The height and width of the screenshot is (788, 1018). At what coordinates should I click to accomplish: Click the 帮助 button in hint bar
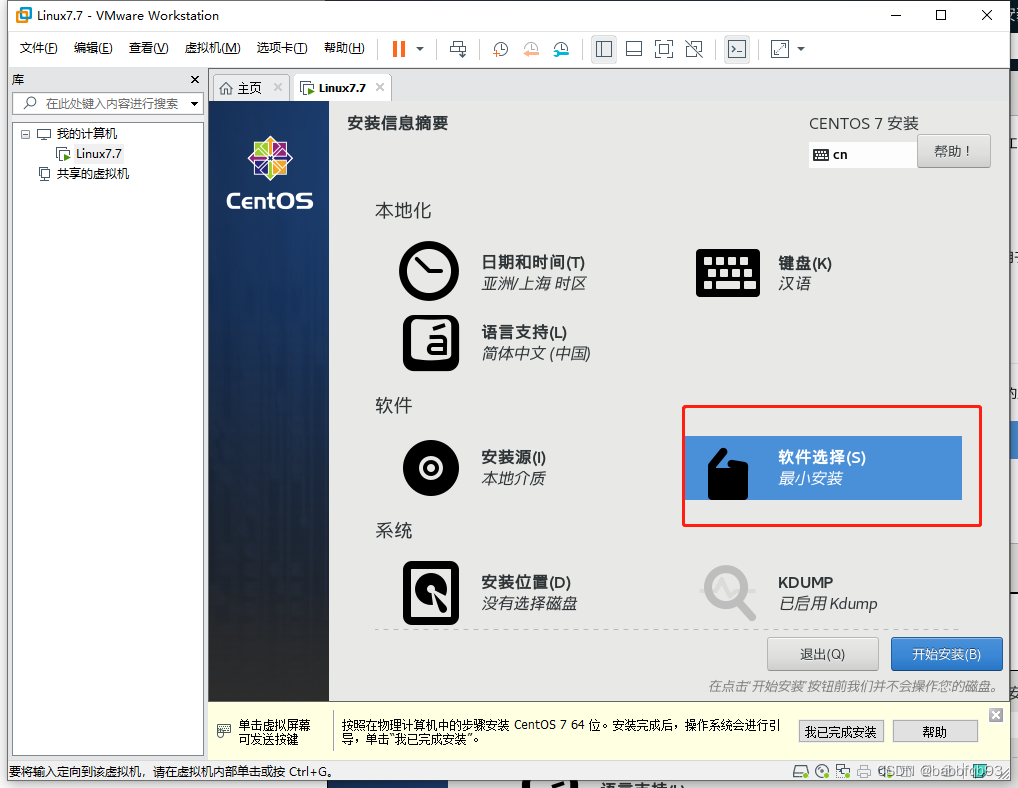[935, 732]
